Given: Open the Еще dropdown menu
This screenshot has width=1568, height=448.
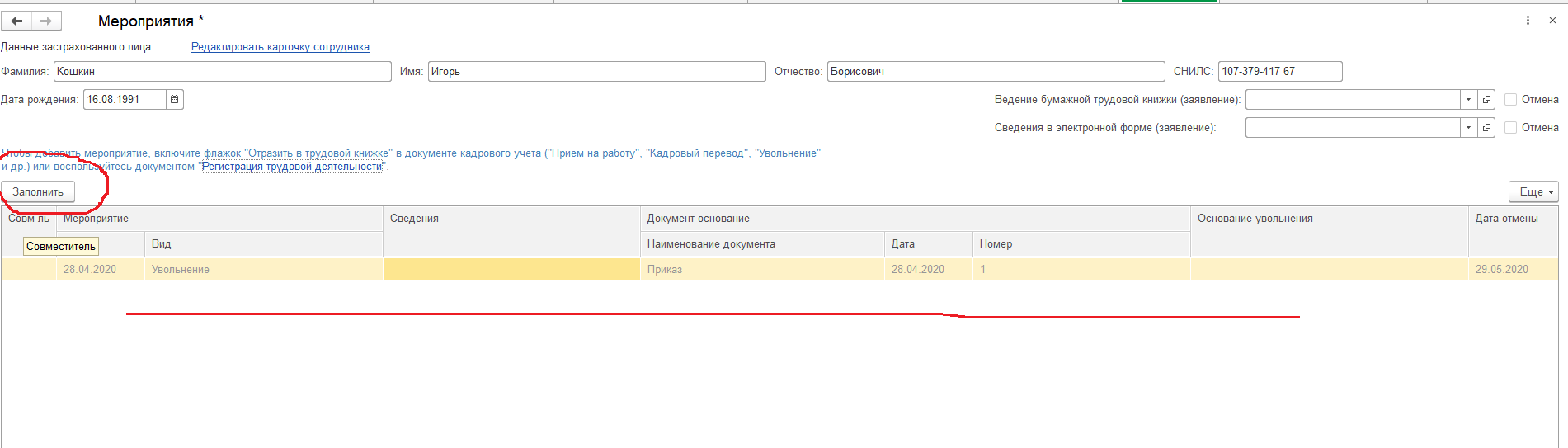Looking at the screenshot, I should pos(1533,191).
